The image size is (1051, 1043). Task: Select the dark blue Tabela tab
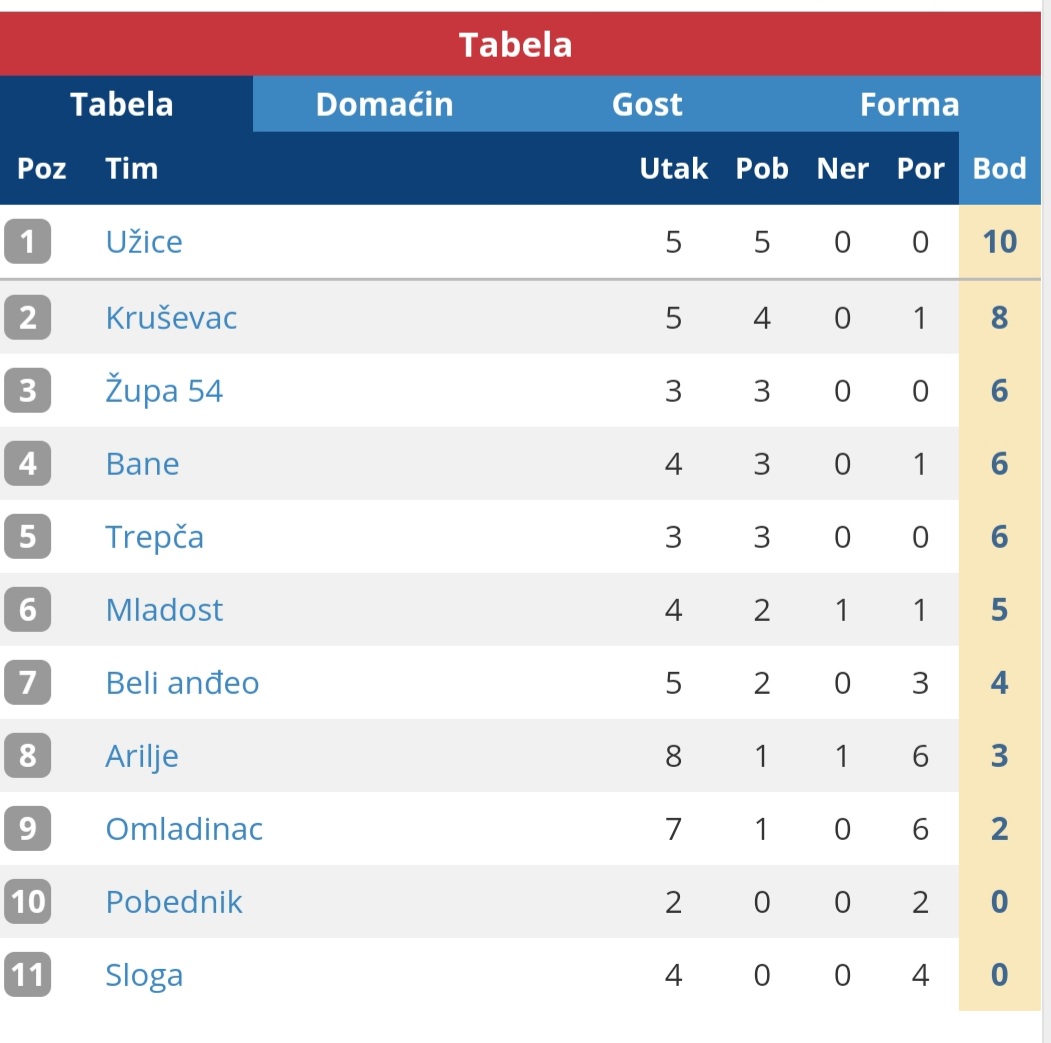(122, 104)
